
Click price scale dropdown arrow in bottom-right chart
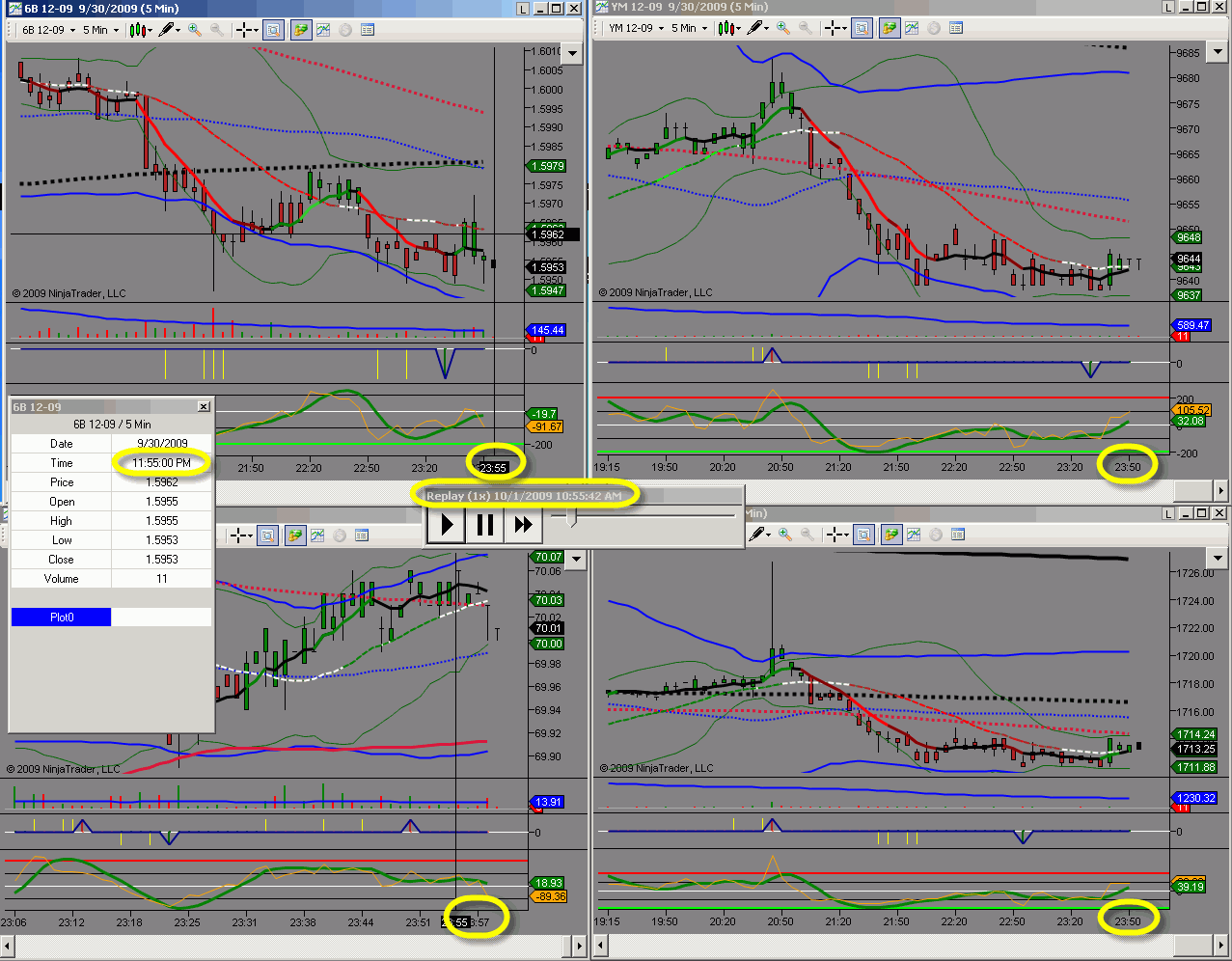coord(1218,557)
